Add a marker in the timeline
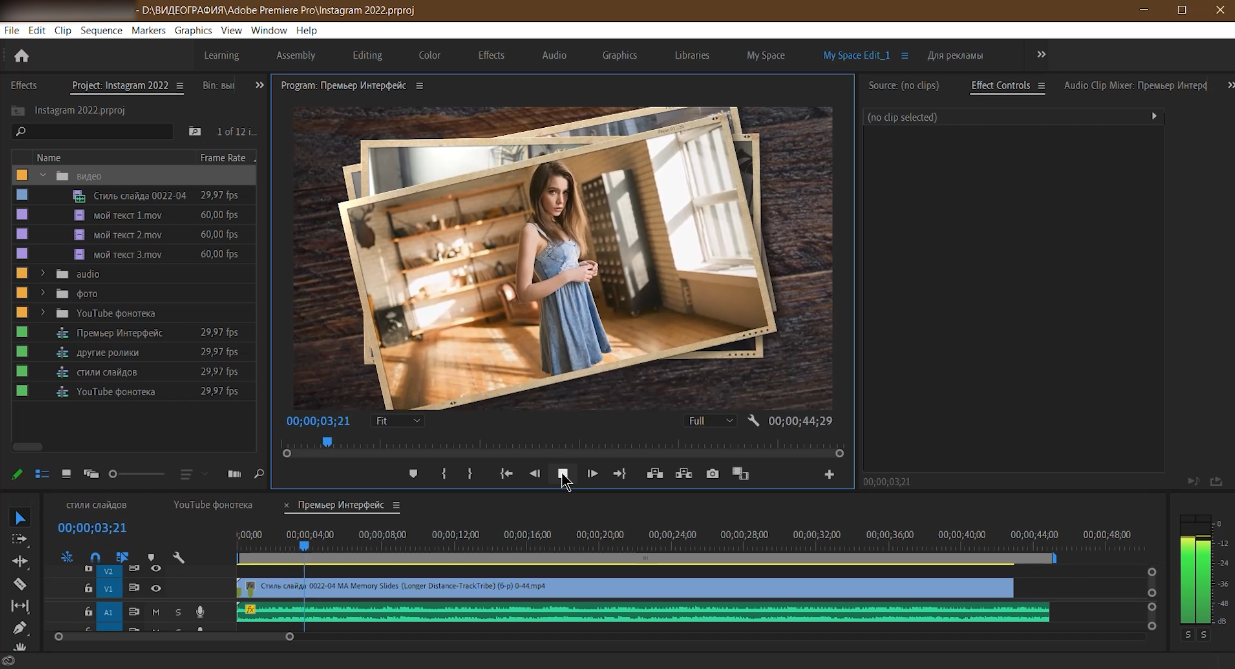 click(151, 558)
